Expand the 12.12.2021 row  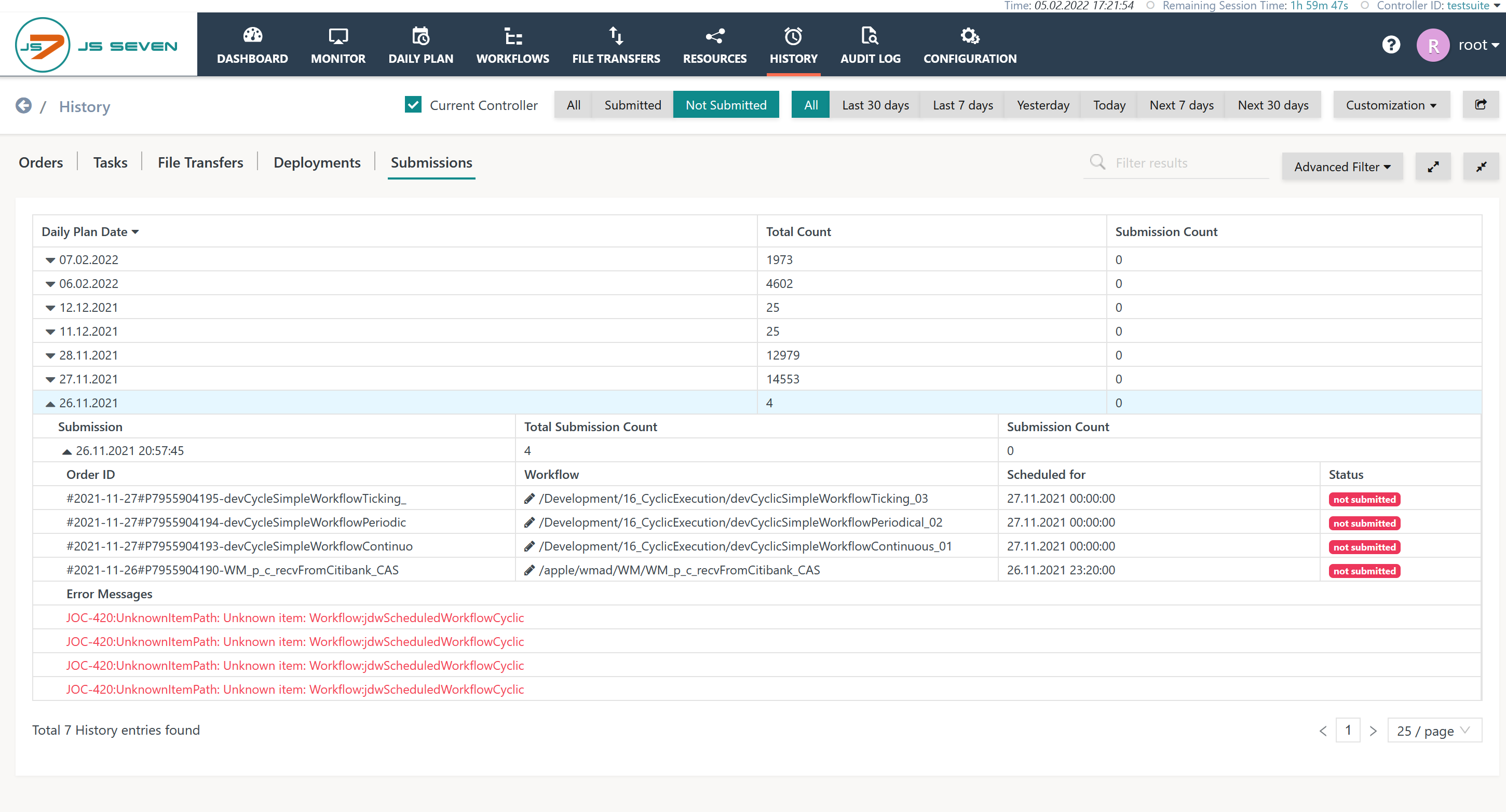coord(50,308)
